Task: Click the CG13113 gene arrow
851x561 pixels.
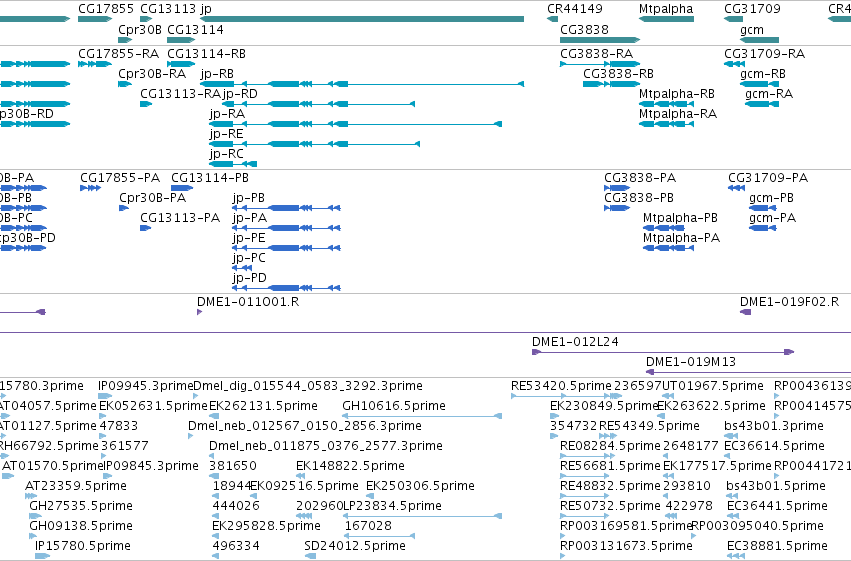Action: click(146, 19)
